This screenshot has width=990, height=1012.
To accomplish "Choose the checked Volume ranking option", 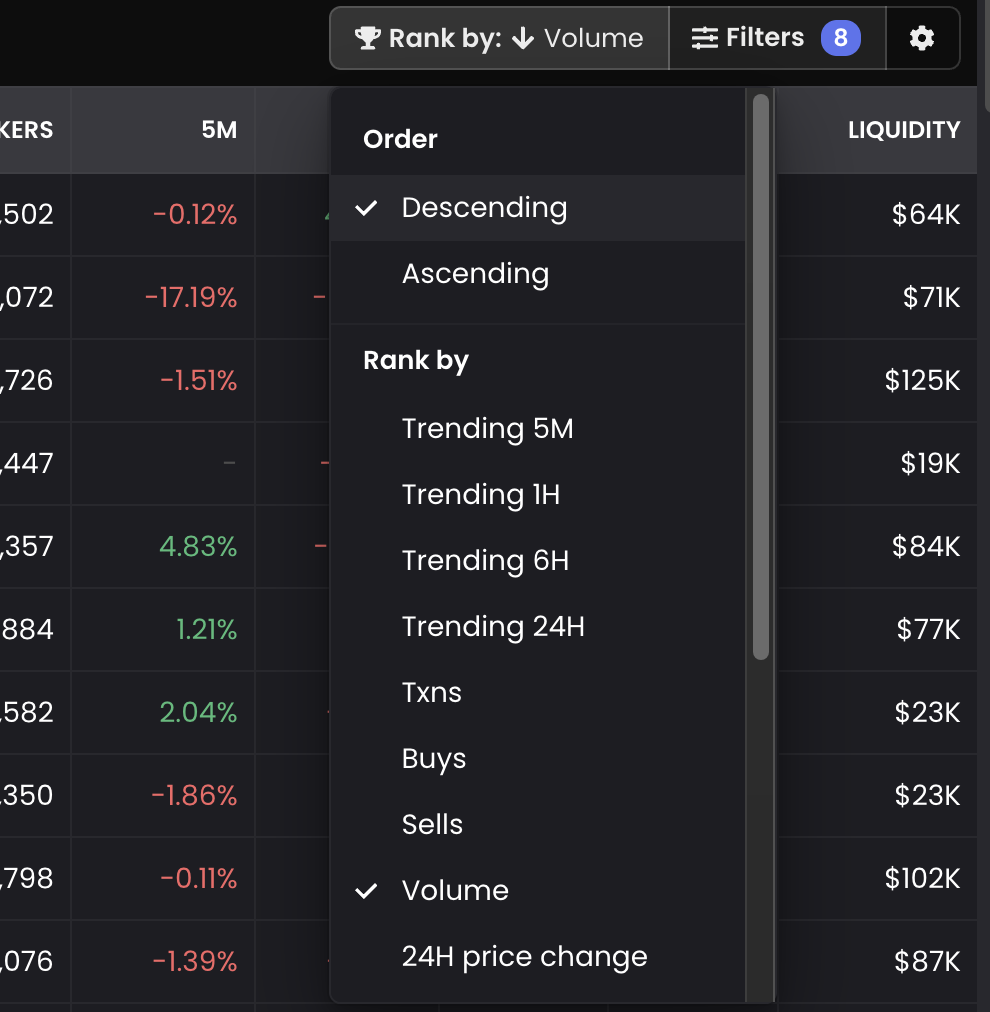I will tap(455, 891).
